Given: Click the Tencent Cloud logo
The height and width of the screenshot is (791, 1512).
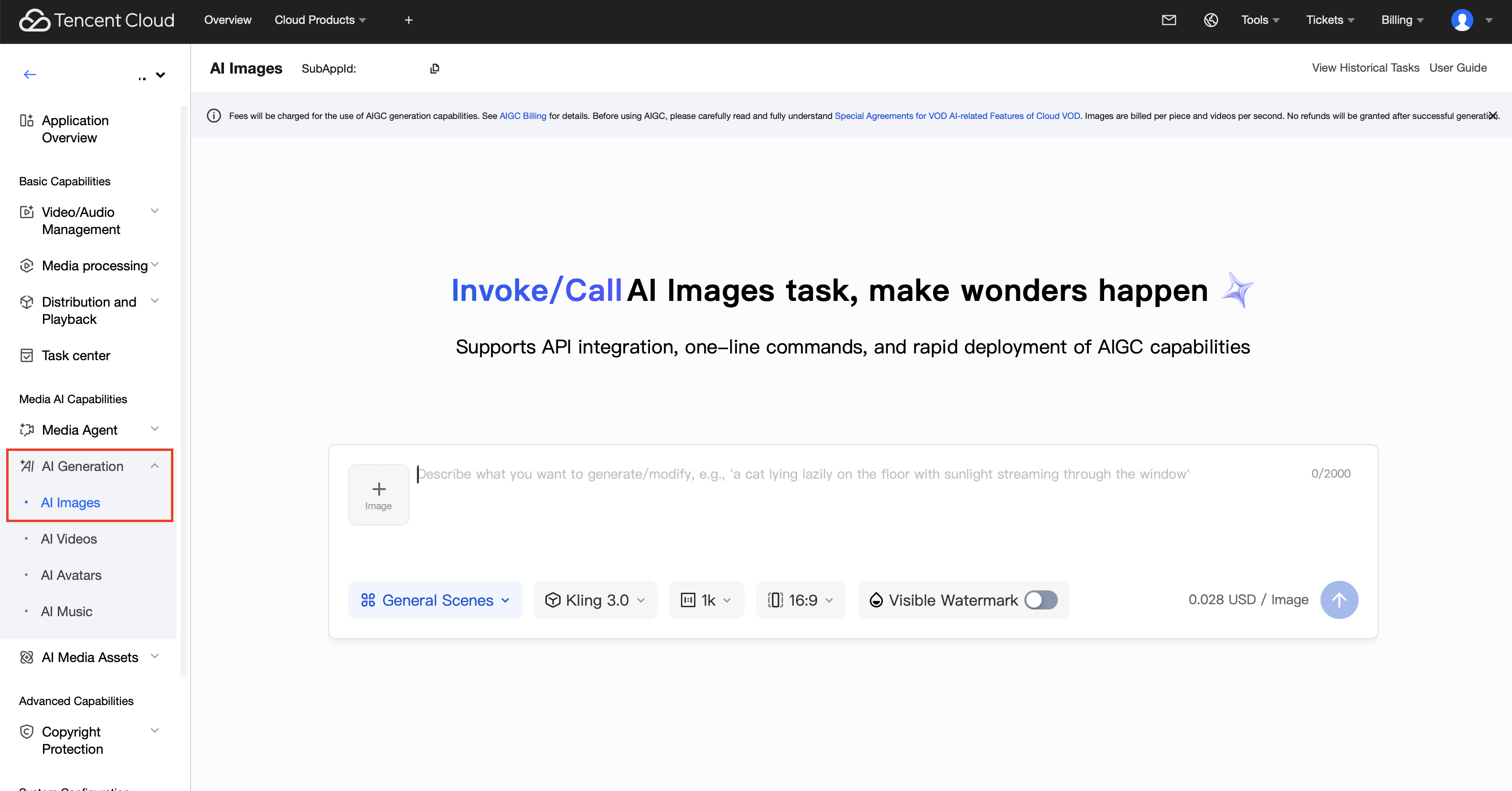Looking at the screenshot, I should tap(97, 20).
